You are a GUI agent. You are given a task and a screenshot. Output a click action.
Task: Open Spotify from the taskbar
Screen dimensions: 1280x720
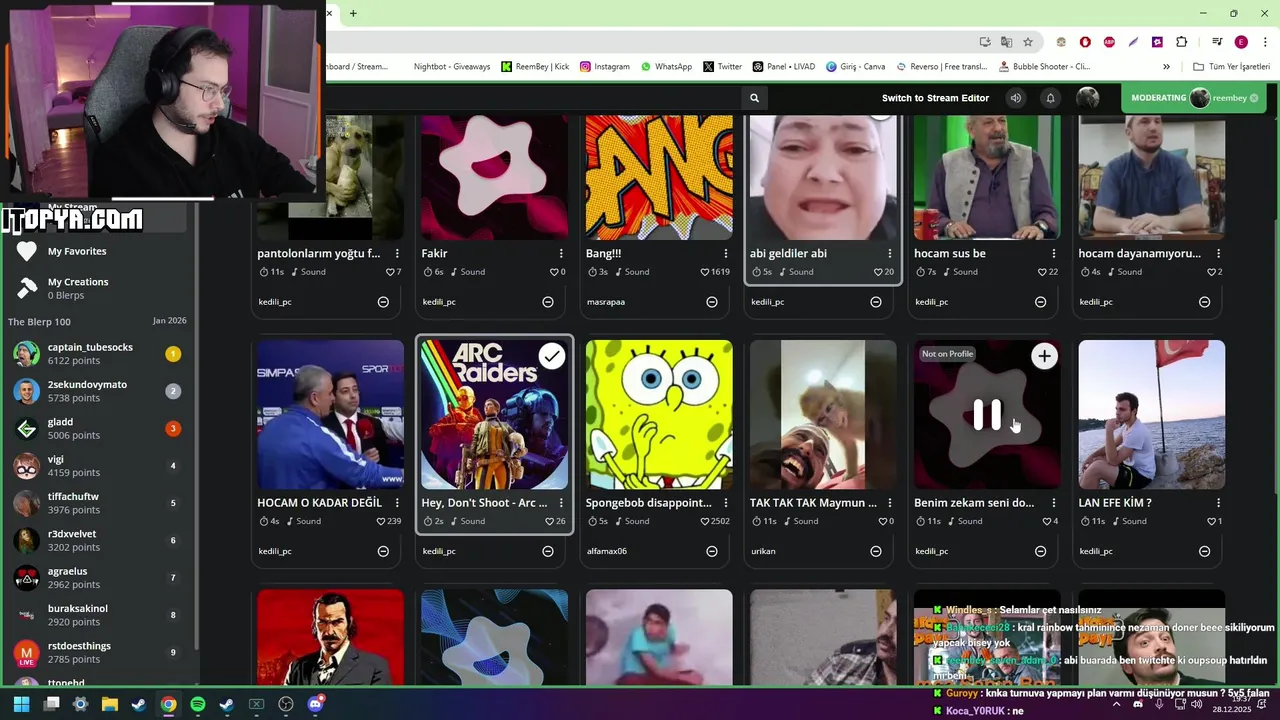pyautogui.click(x=198, y=704)
